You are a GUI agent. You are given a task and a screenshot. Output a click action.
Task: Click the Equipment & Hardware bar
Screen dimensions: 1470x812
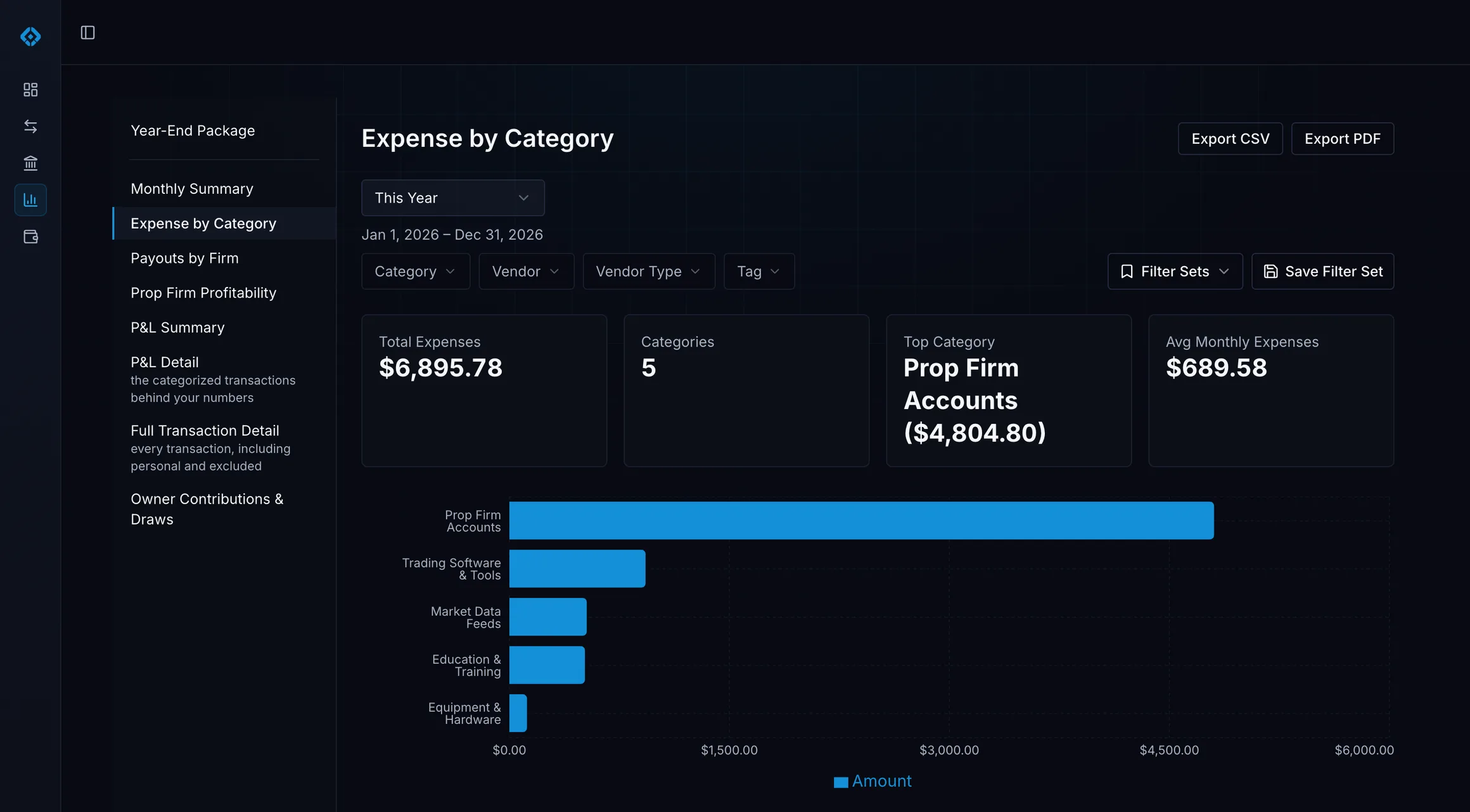518,713
